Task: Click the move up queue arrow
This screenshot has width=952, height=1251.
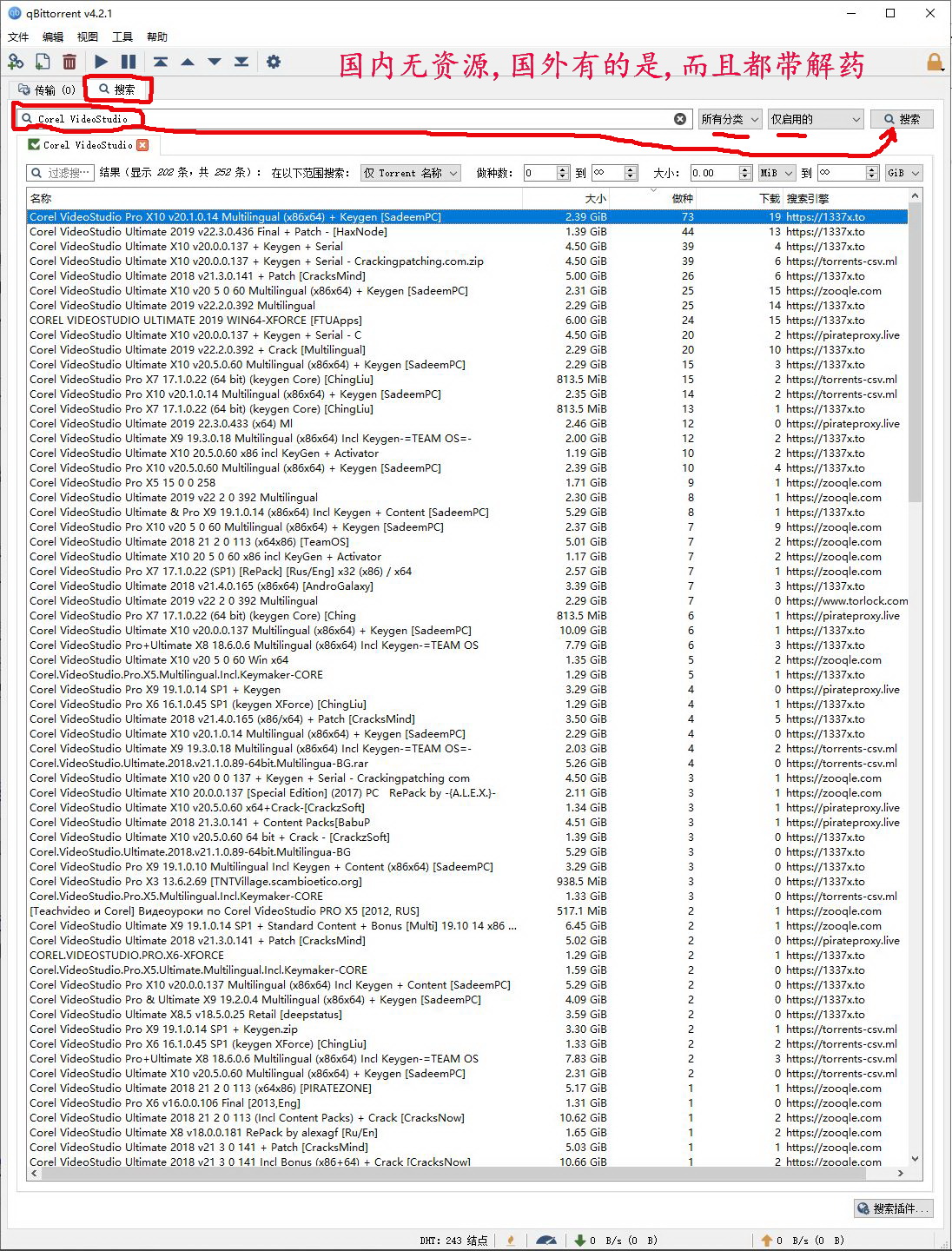Action: coord(188,62)
